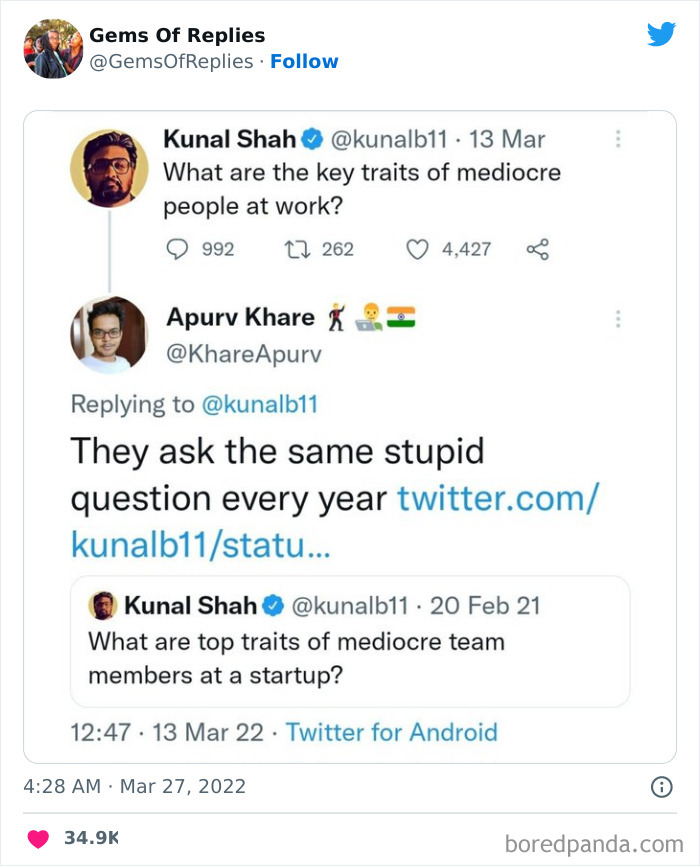
Task: Open the more options dots on Apurv Khare's reply
Action: (618, 318)
